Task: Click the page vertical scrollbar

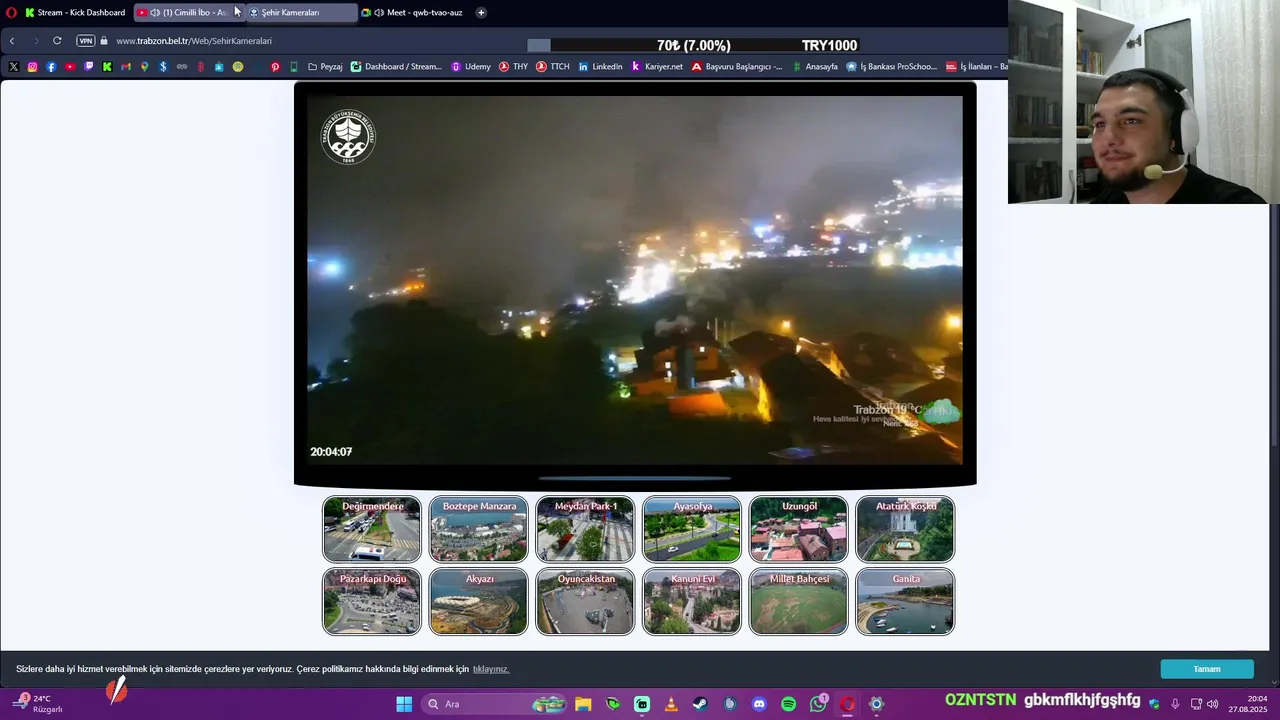Action: pos(1274,325)
